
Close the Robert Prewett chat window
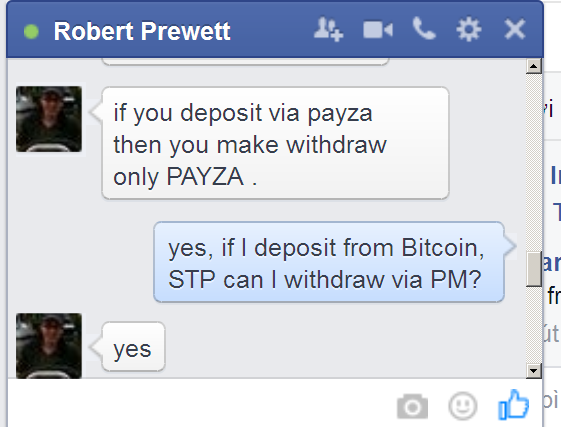[x=514, y=29]
